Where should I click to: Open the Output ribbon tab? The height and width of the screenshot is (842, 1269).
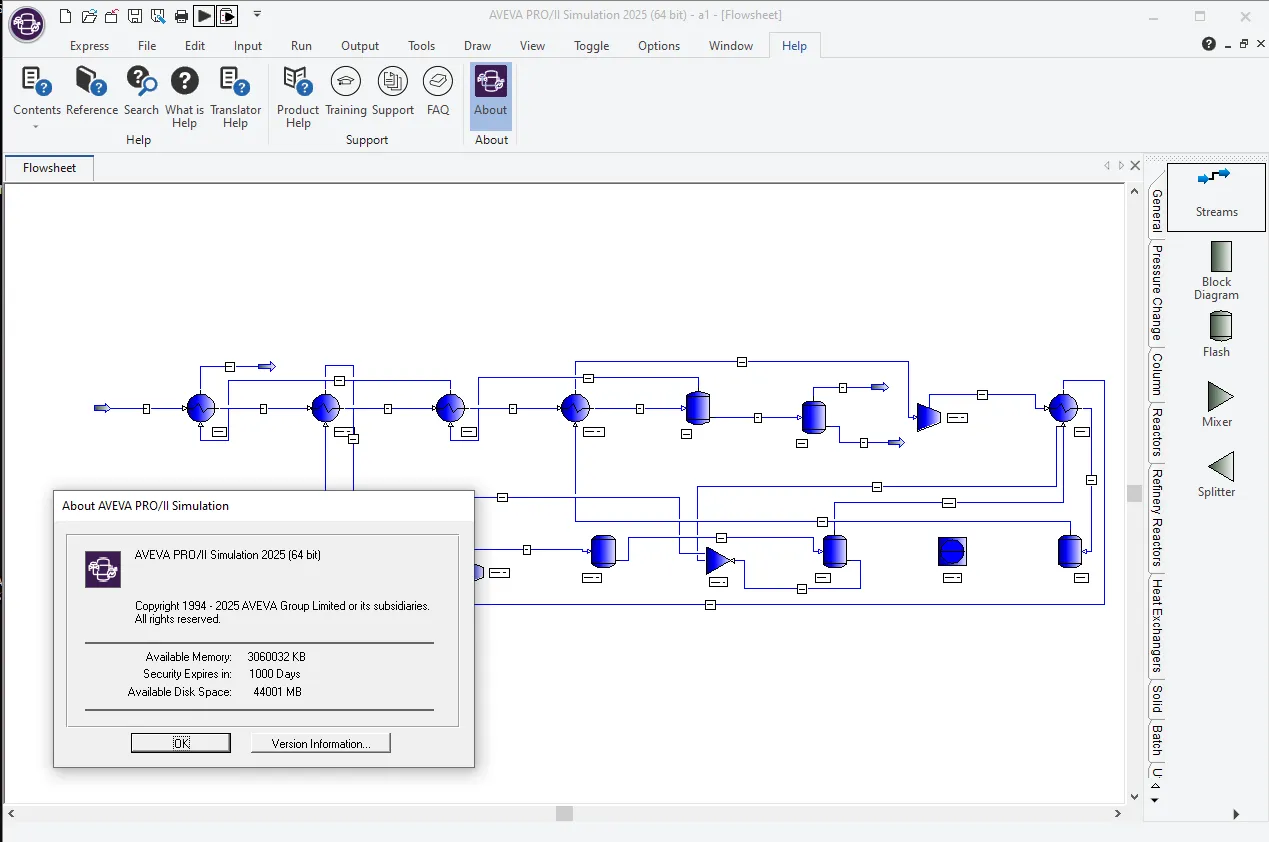[x=360, y=46]
